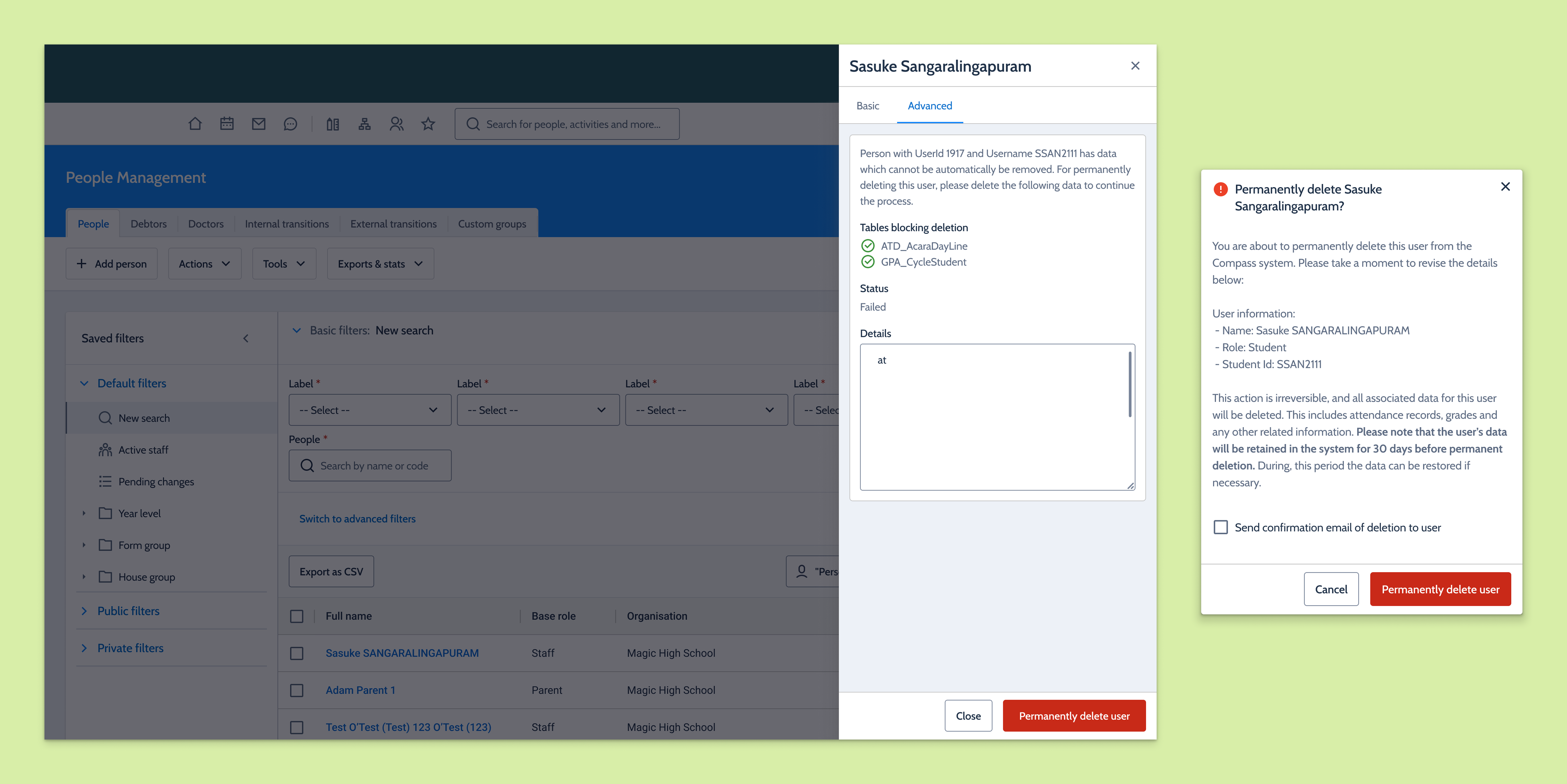
Task: Open the External transitions tab
Action: (x=394, y=224)
